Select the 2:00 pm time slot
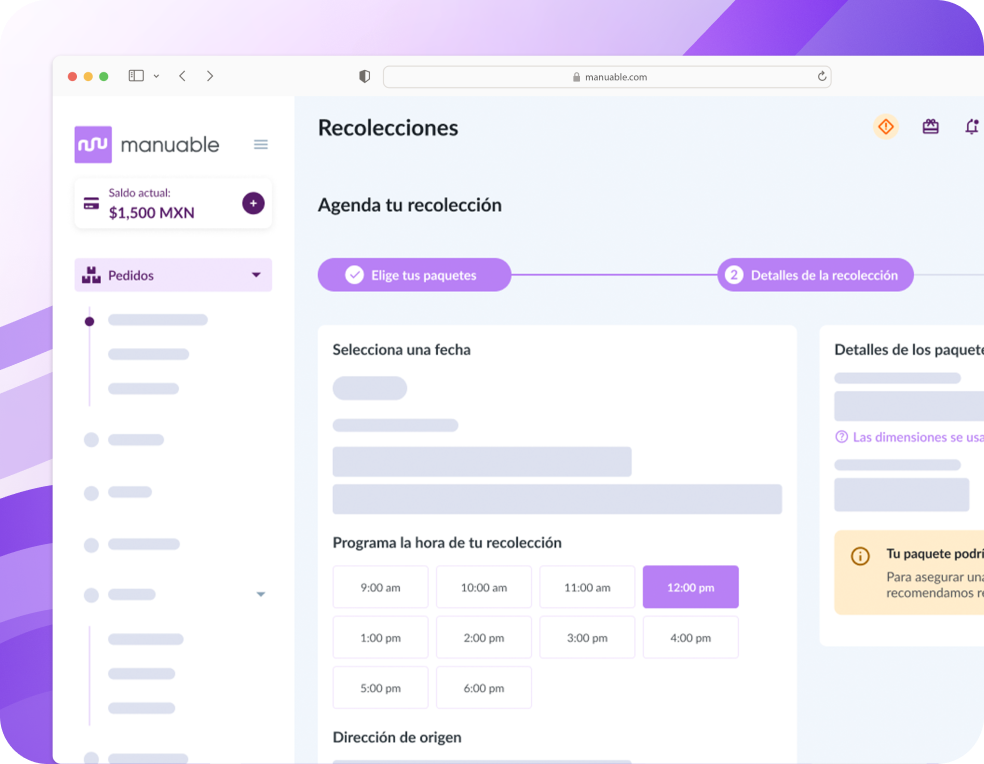This screenshot has width=984, height=764. pyautogui.click(x=484, y=638)
